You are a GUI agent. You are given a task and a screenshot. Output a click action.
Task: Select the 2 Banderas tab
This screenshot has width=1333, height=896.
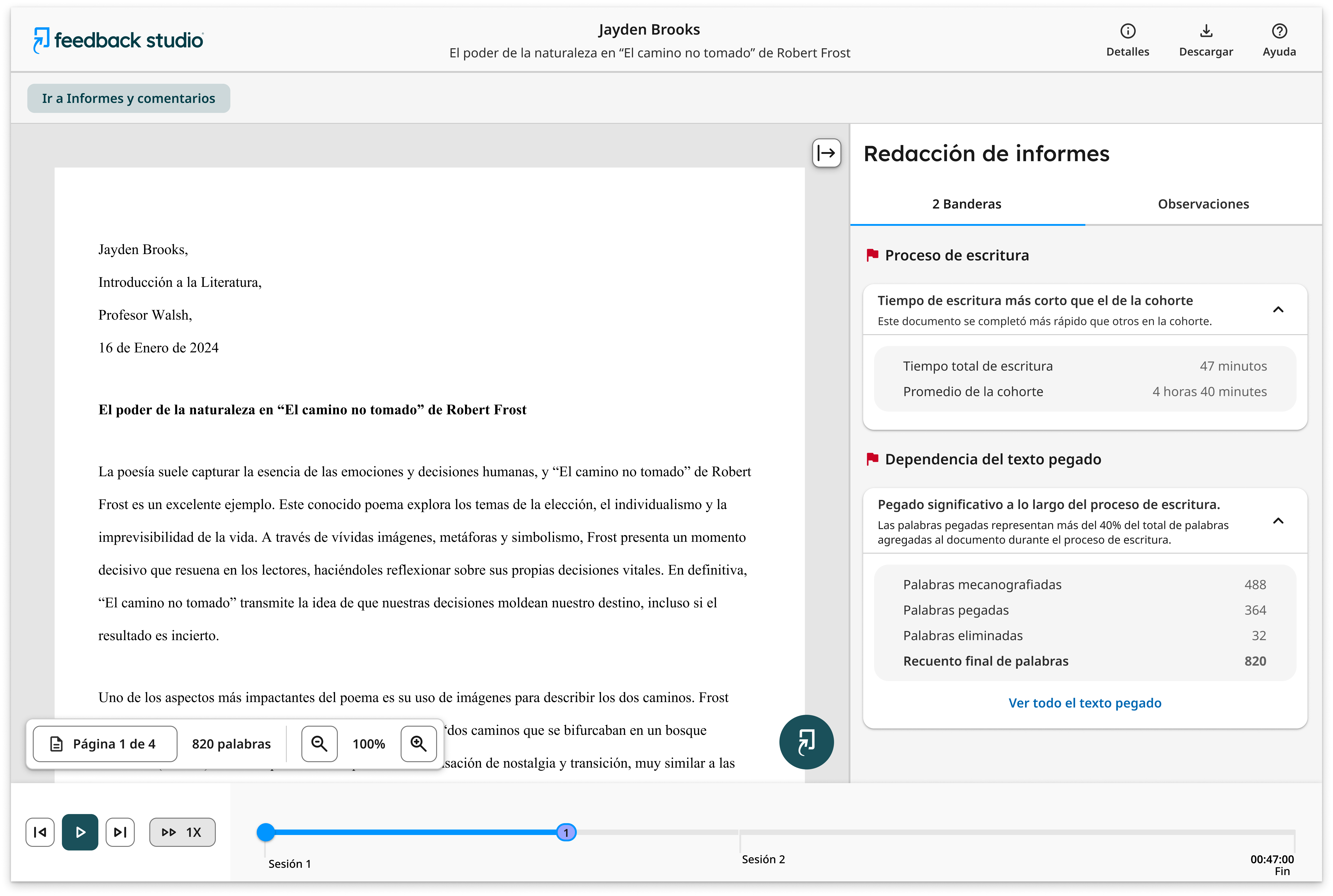click(x=967, y=204)
